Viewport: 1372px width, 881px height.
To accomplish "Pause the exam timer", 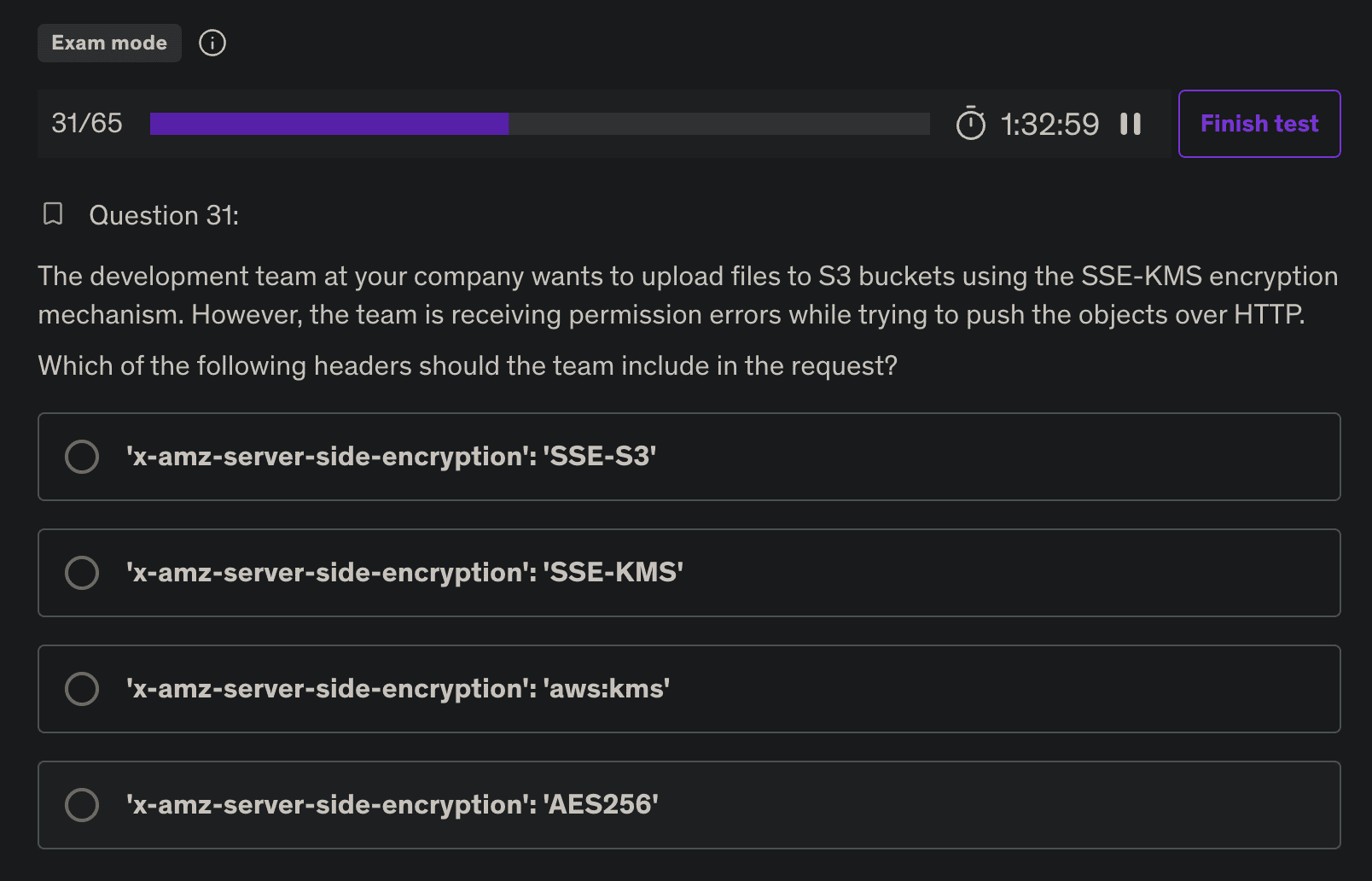I will tap(1131, 124).
